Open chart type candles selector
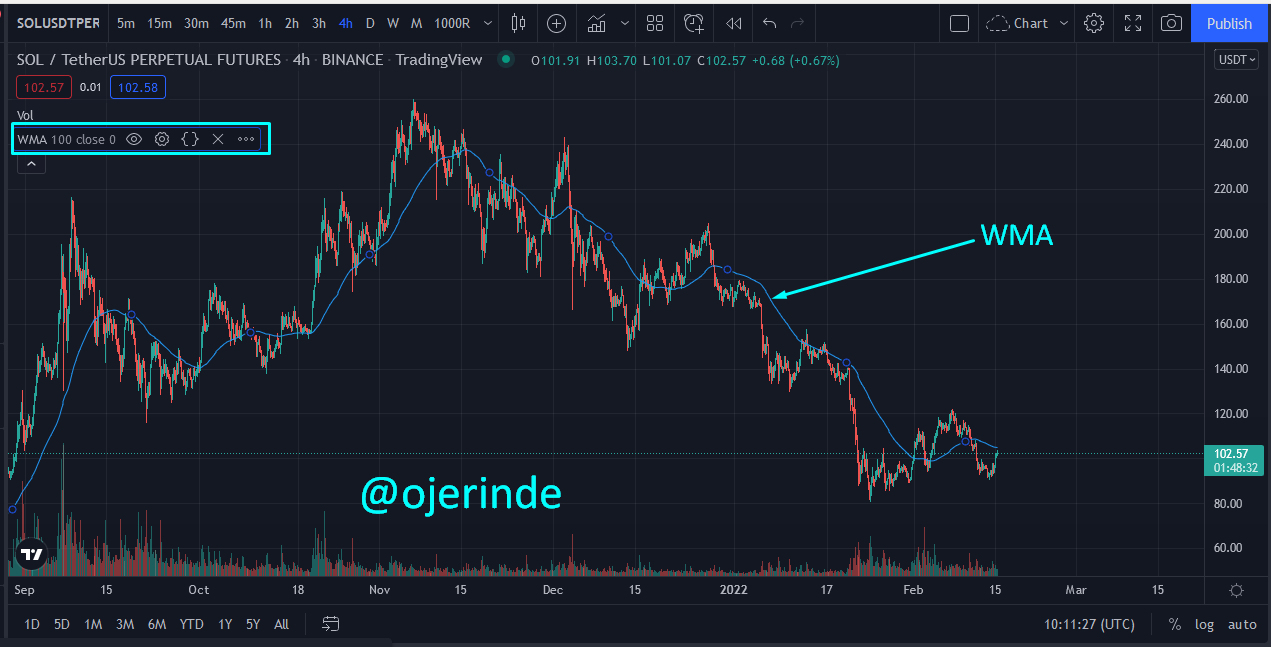 click(x=518, y=23)
